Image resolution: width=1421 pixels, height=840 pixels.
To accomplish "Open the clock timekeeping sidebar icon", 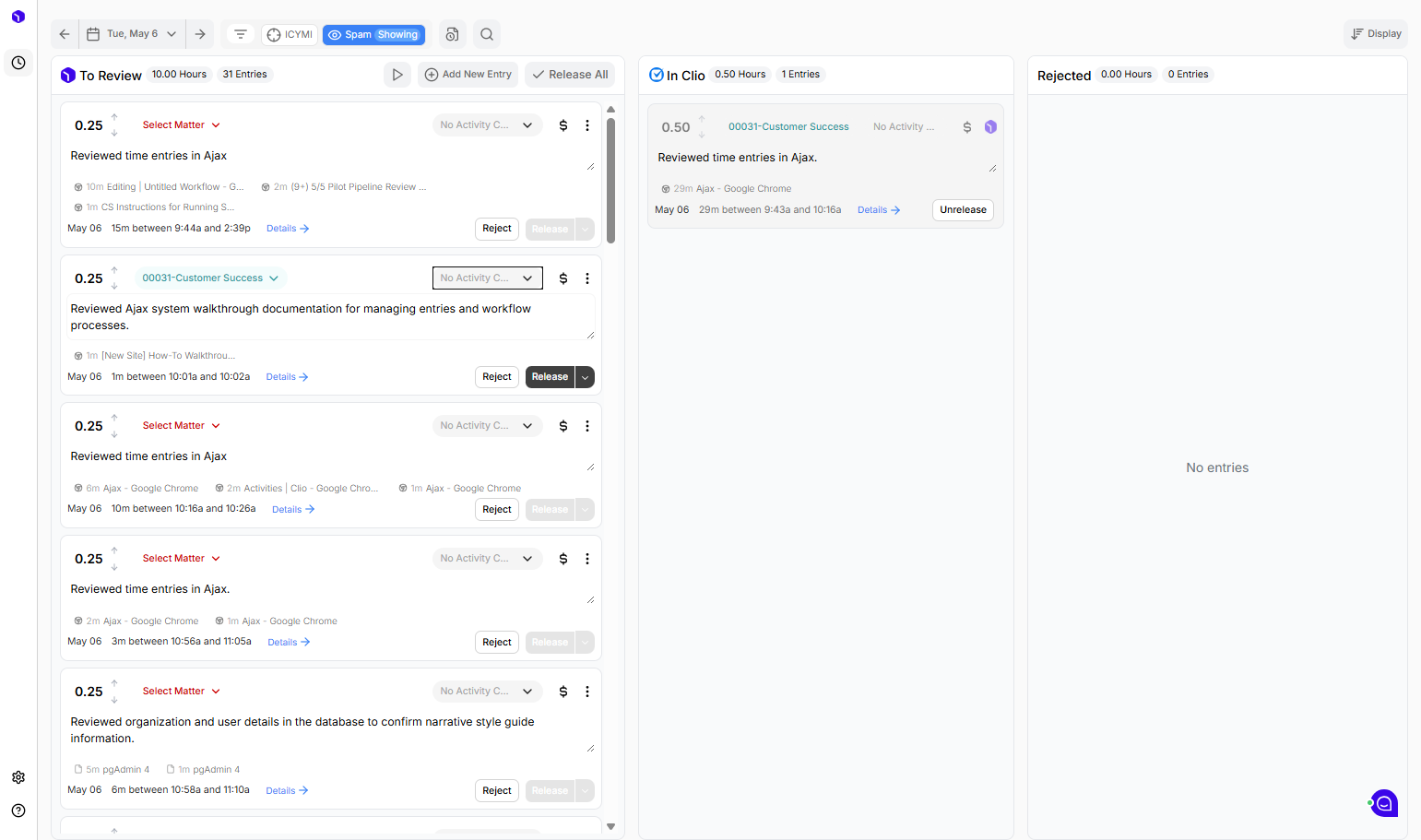I will (x=18, y=63).
